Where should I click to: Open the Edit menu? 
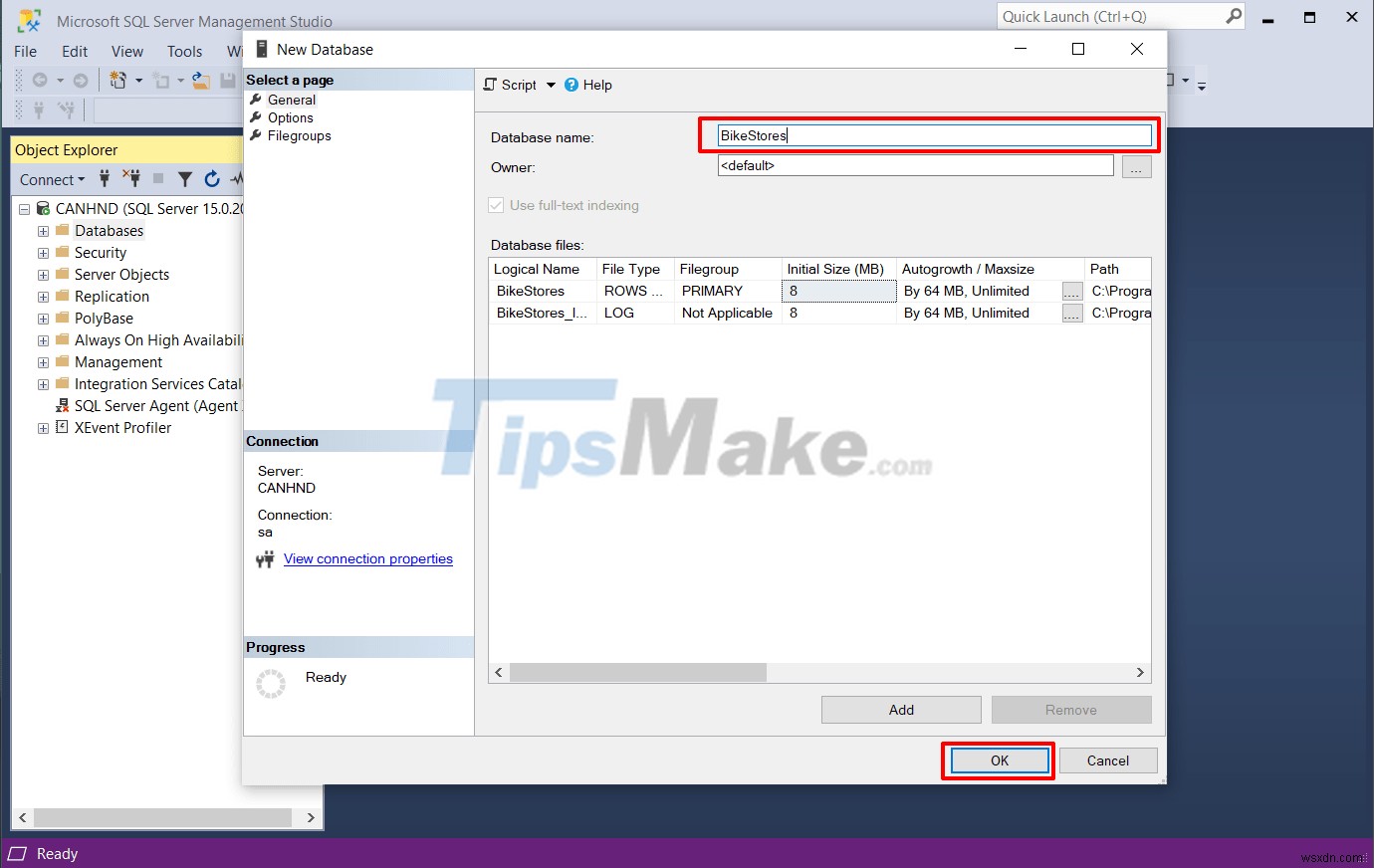(74, 51)
